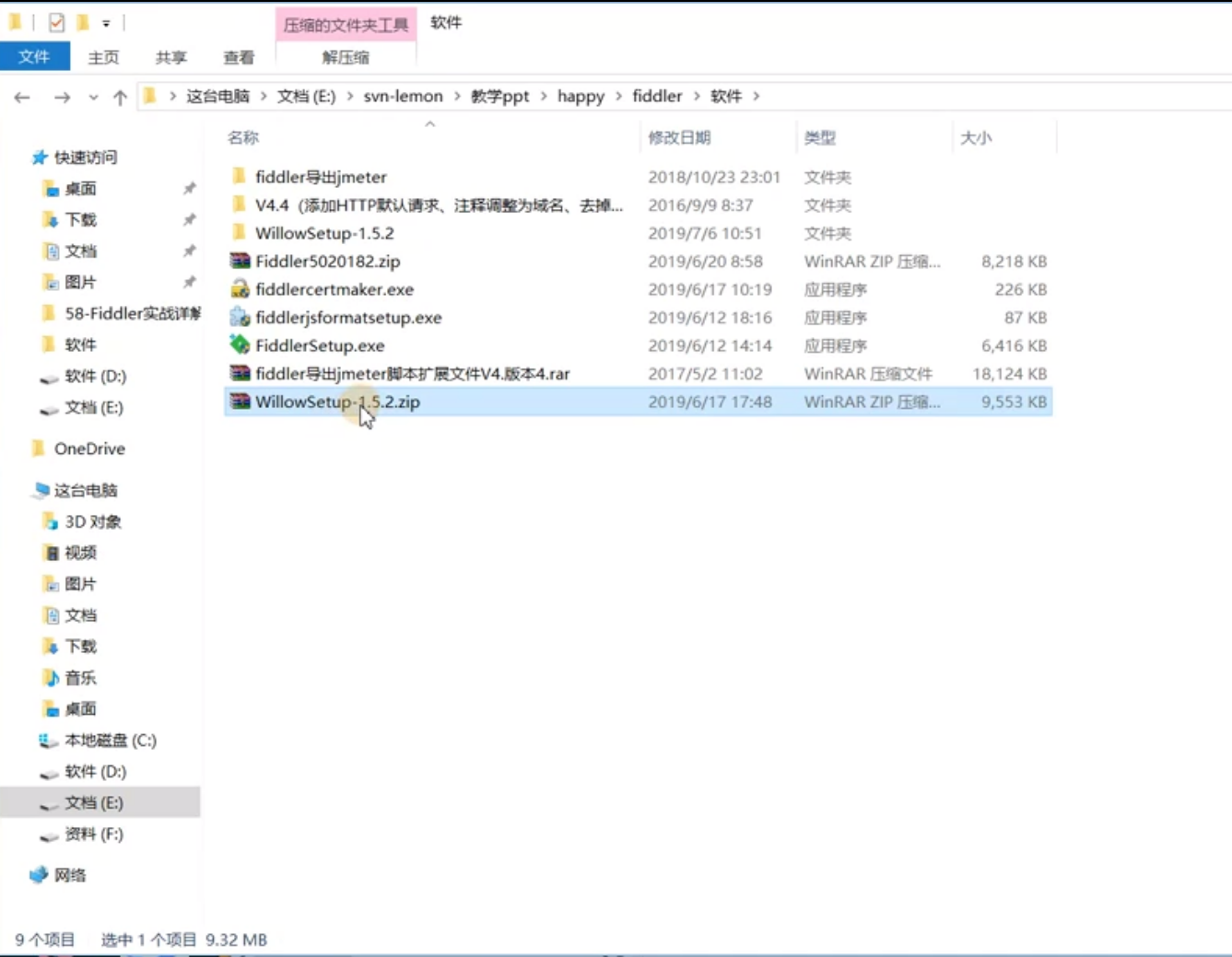Open 桌面 under 这台电脑 in sidebar
This screenshot has width=1232, height=957.
(x=80, y=709)
